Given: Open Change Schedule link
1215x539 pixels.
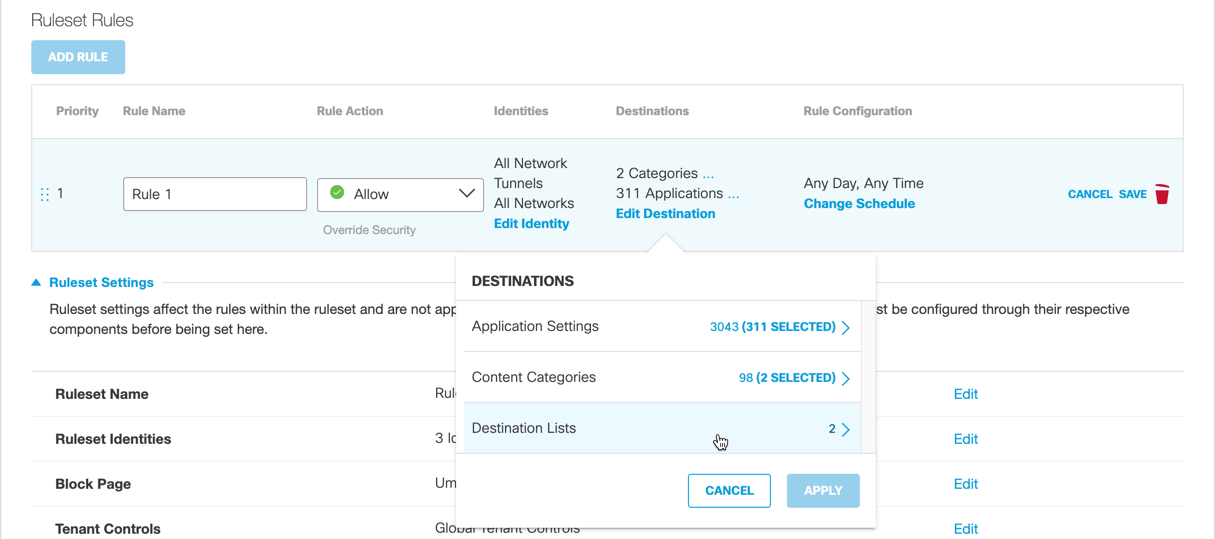Looking at the screenshot, I should (859, 204).
